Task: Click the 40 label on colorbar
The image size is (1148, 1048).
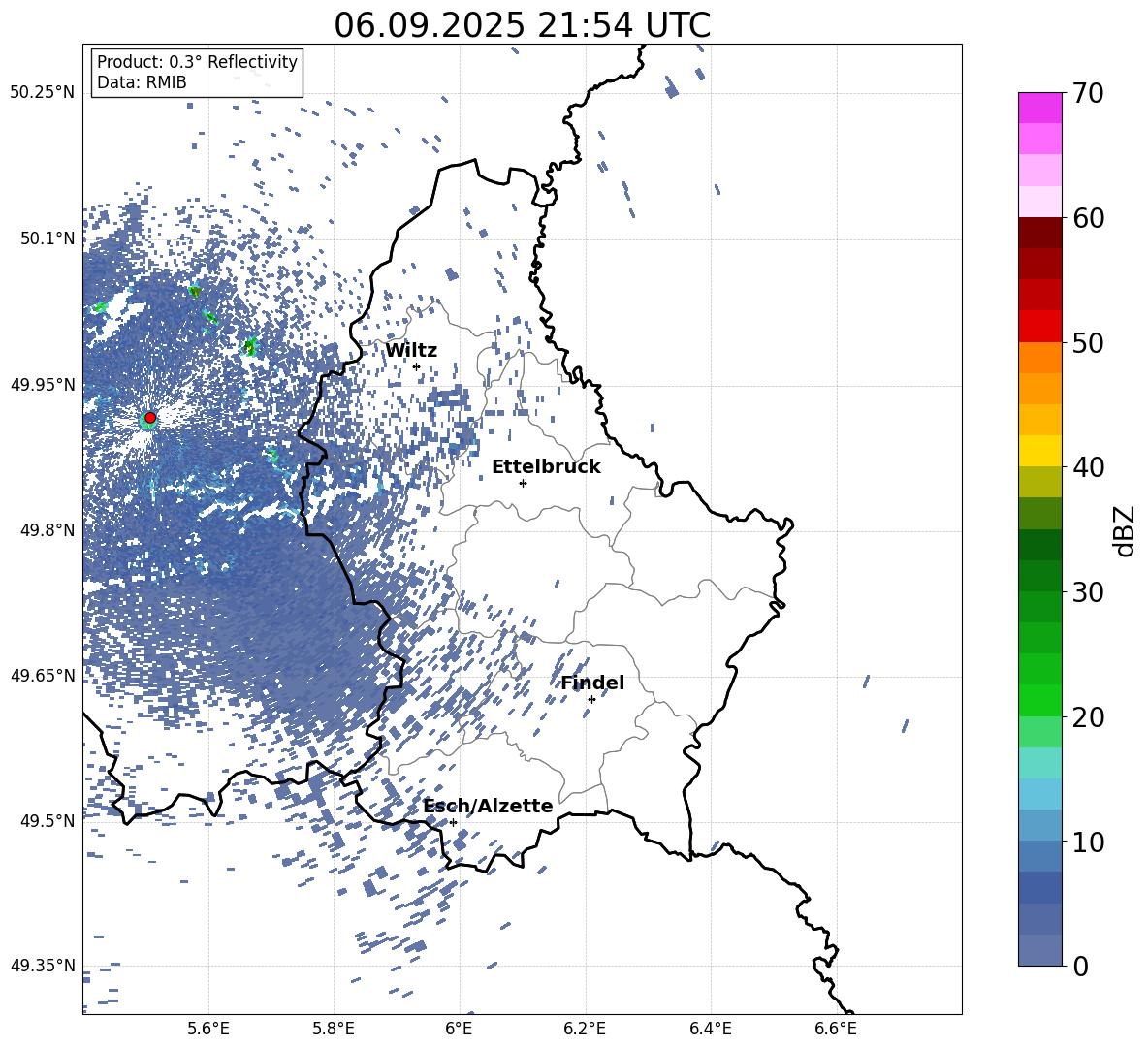Action: (1089, 467)
